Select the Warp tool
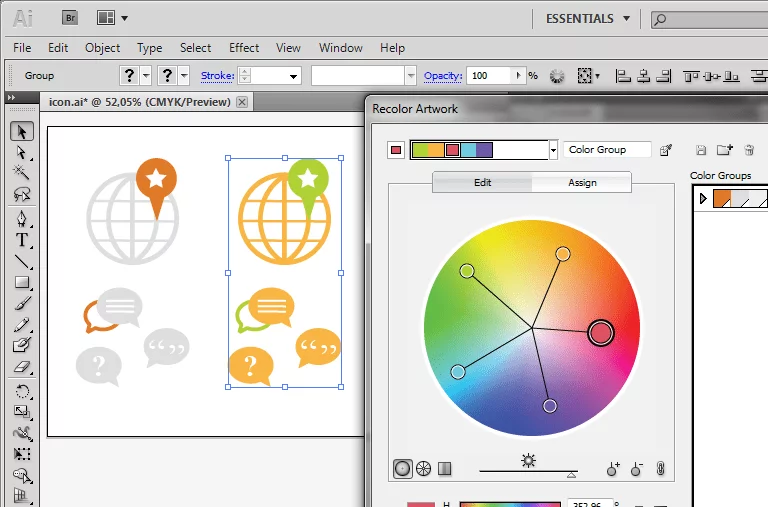 22,433
